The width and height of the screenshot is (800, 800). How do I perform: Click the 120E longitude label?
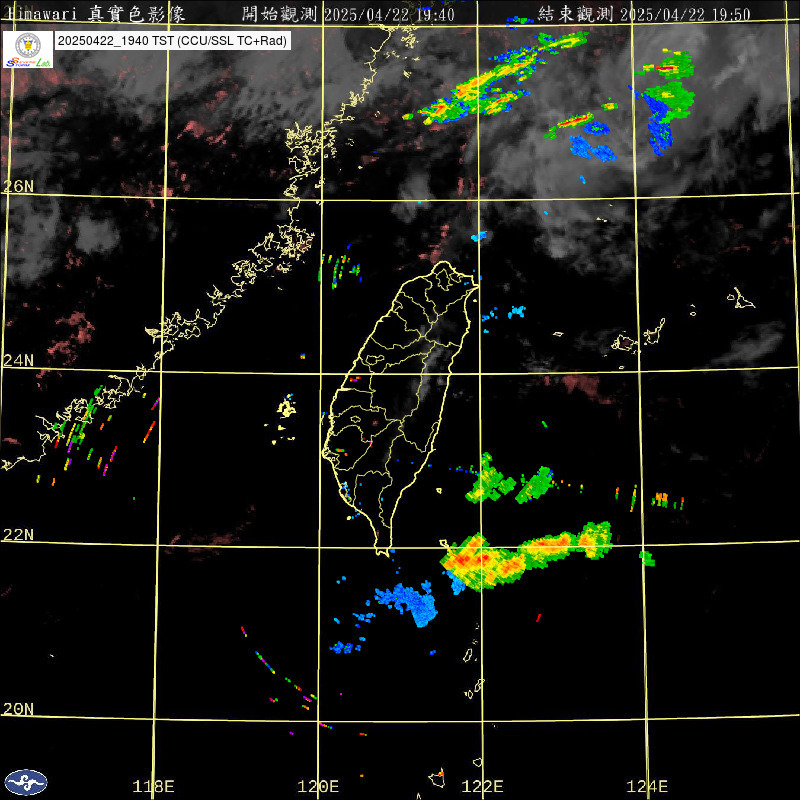(x=318, y=786)
